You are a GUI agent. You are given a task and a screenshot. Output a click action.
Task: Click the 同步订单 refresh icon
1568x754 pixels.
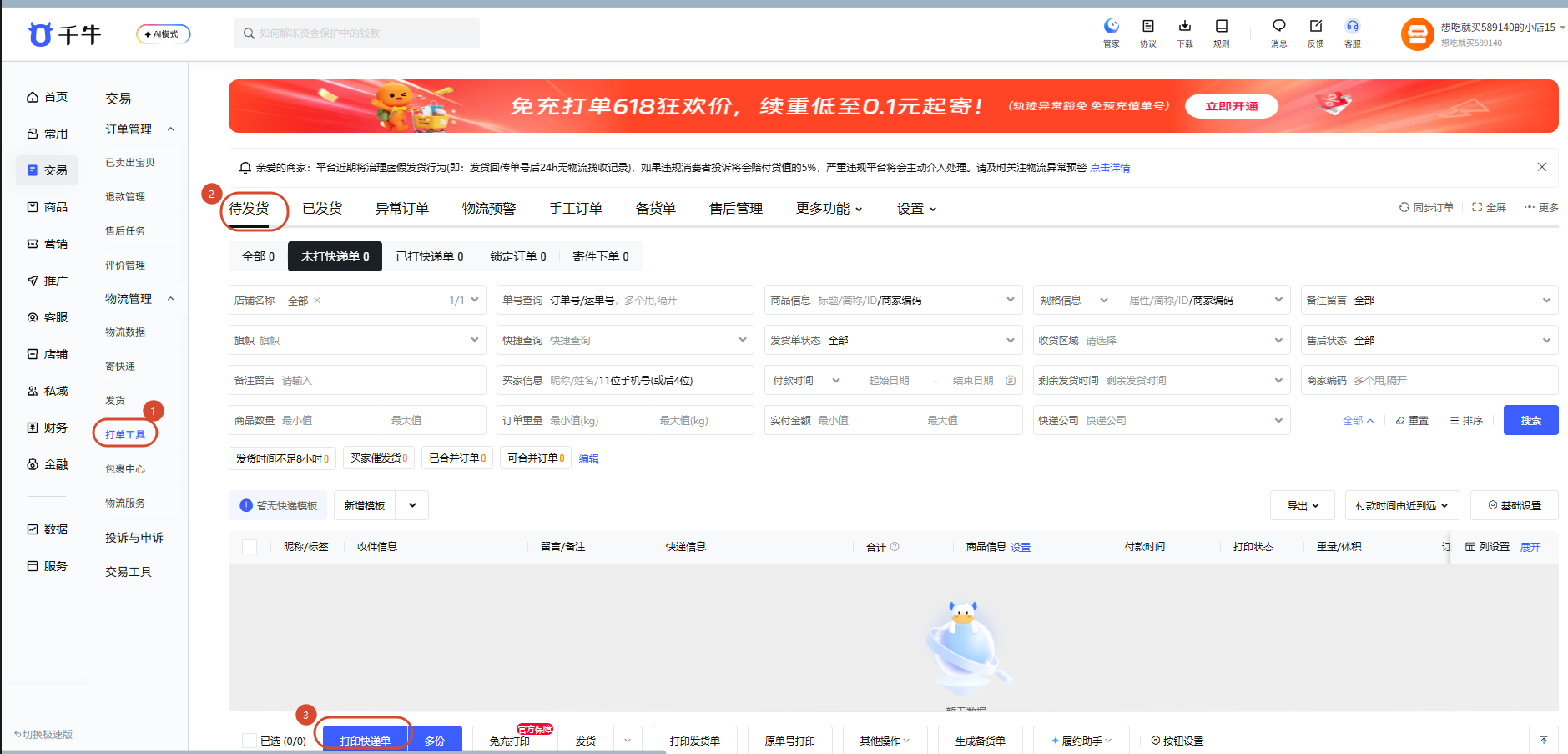[x=1404, y=207]
